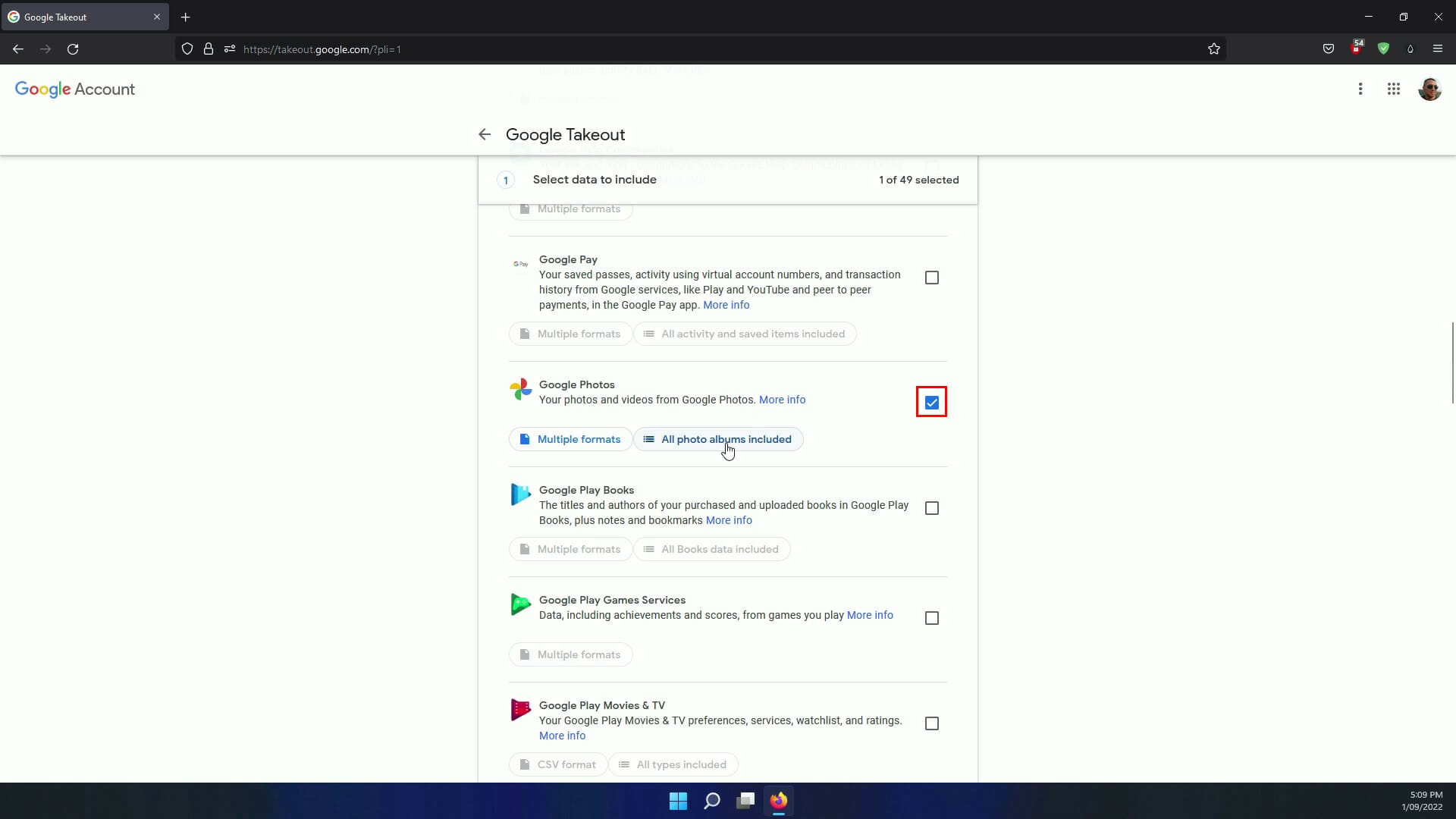Open 'All photo albums included' selector
Screen dimensions: 1456x819
pyautogui.click(x=718, y=439)
